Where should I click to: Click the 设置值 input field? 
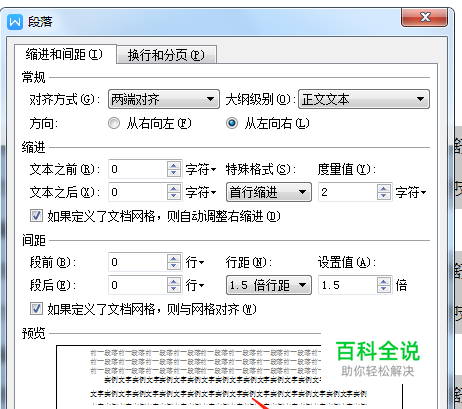point(347,285)
